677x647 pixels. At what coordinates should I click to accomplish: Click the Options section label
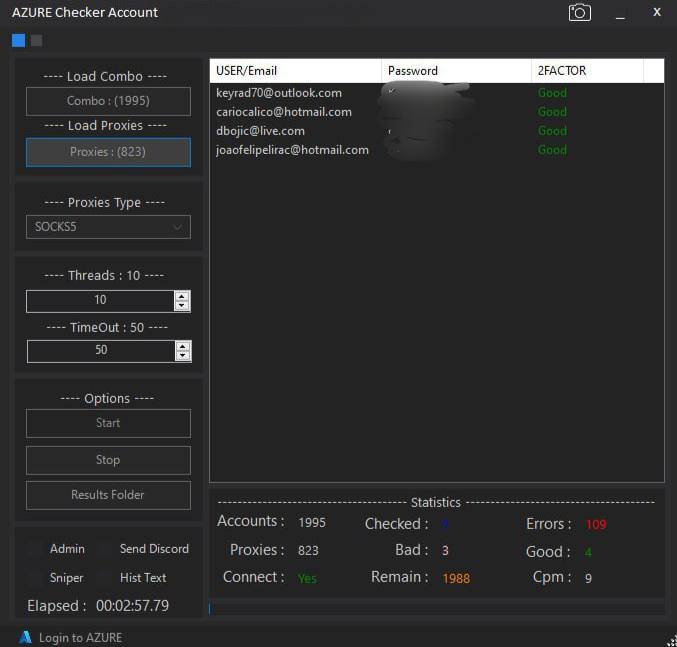[107, 398]
